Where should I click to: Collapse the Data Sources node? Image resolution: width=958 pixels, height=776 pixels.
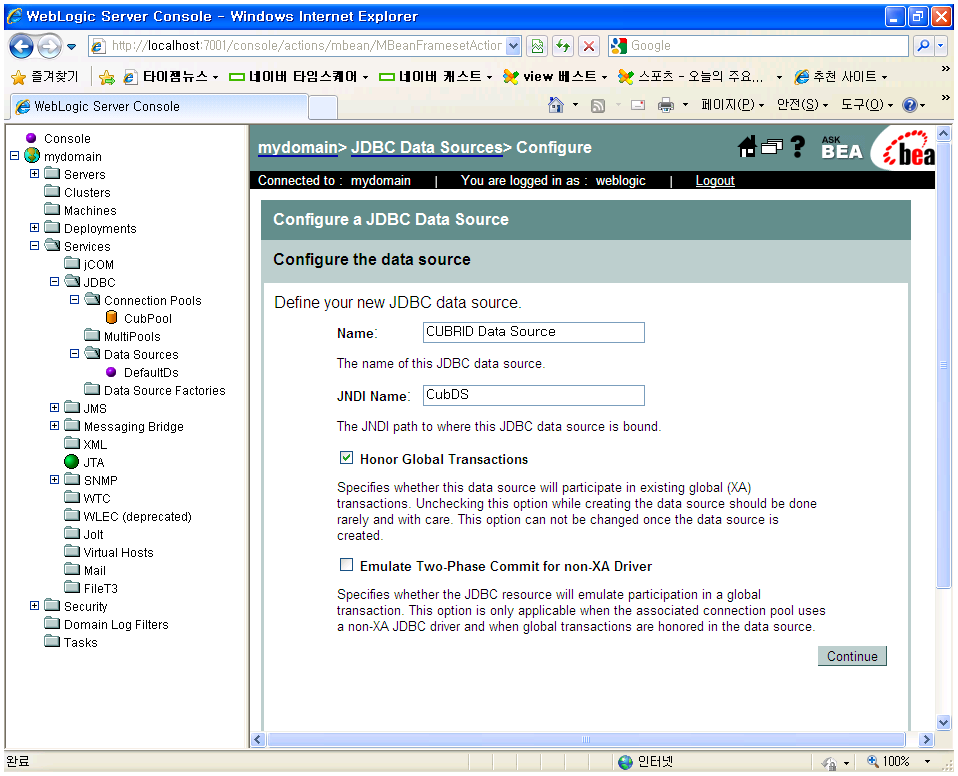(75, 353)
